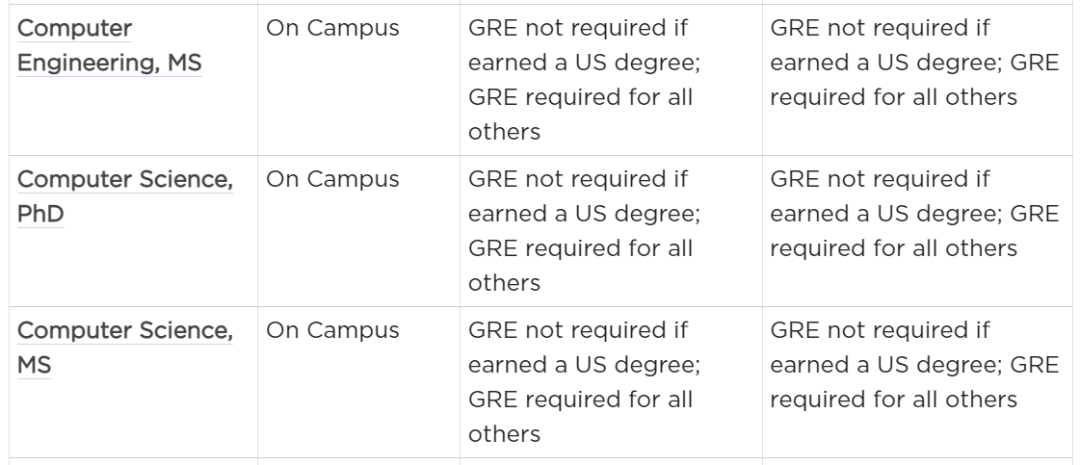Viewport: 1080px width, 465px height.
Task: Select On Campus in Computer Science PhD row
Action: click(333, 179)
